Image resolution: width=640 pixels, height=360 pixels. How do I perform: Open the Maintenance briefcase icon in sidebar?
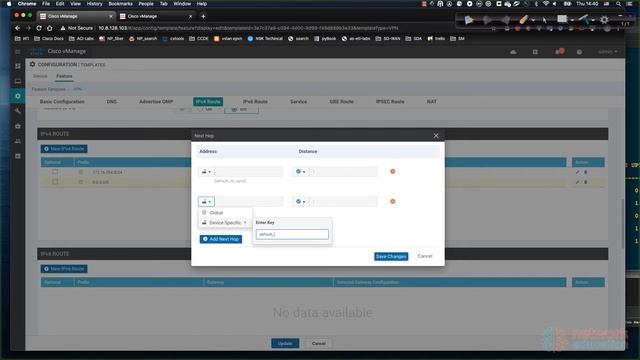(x=18, y=126)
